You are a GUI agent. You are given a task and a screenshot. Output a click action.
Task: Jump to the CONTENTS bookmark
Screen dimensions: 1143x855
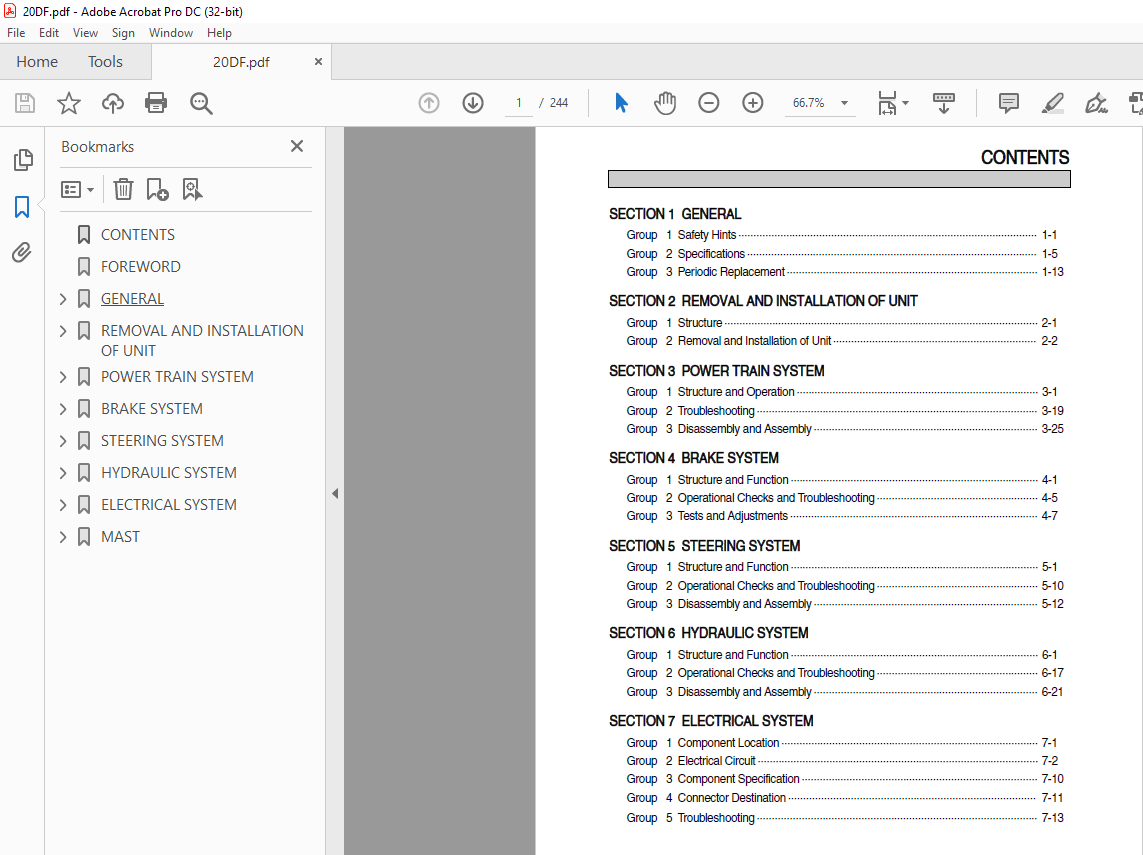pos(138,235)
